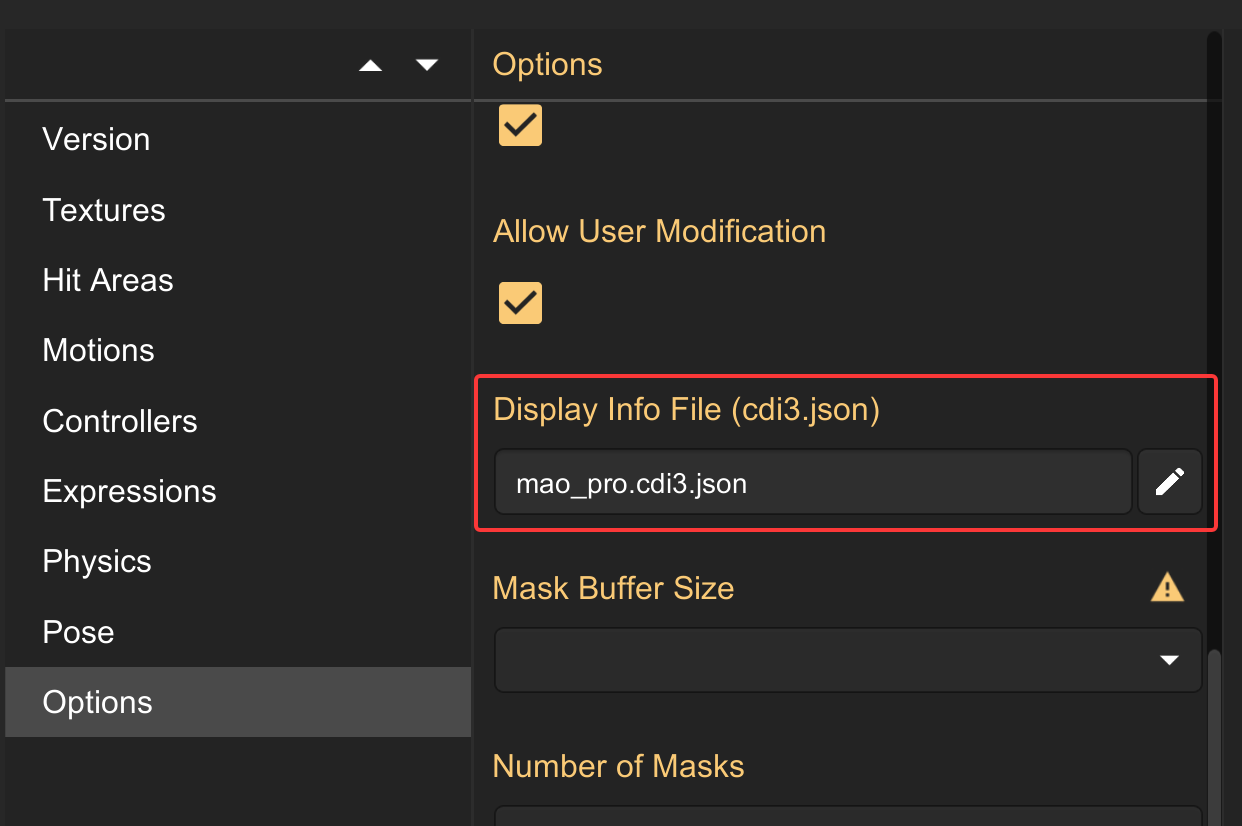Click the pencil edit icon beside mao_pro.cdi3.json
The width and height of the screenshot is (1242, 826).
[x=1169, y=482]
